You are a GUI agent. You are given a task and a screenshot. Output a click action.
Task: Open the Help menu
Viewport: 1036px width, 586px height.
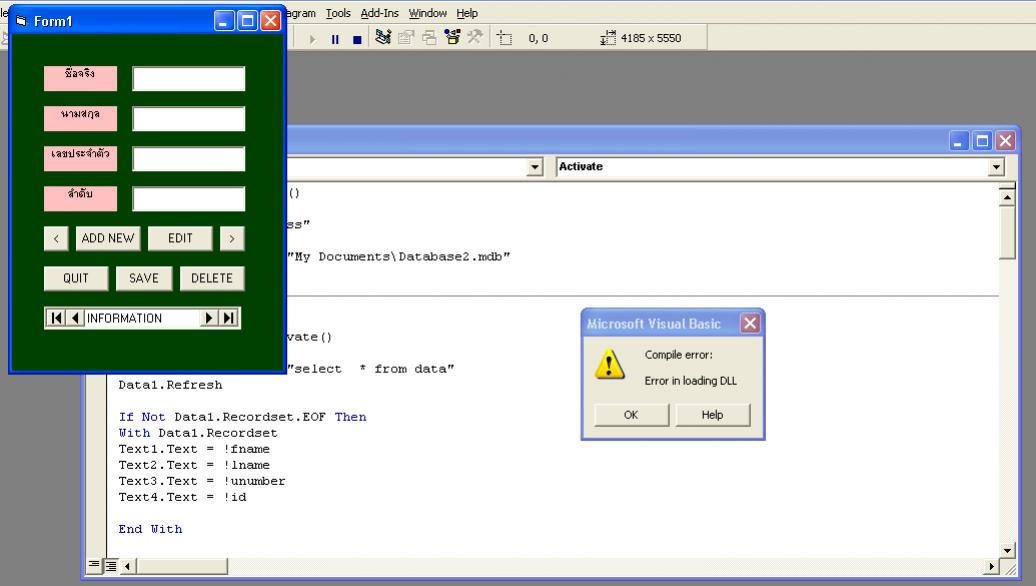click(x=466, y=13)
